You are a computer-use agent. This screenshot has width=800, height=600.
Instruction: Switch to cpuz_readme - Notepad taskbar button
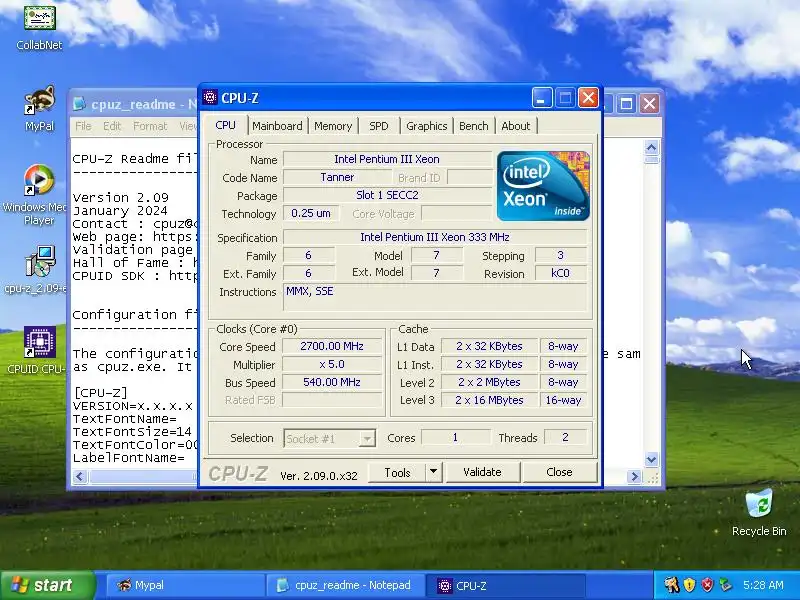pos(344,585)
